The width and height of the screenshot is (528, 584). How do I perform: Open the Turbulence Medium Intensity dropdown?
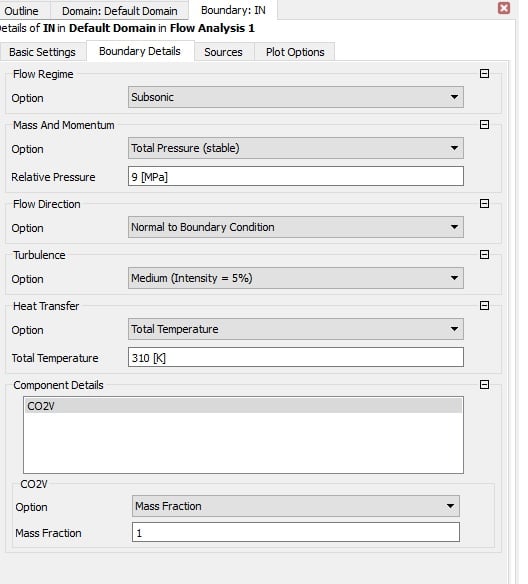296,278
